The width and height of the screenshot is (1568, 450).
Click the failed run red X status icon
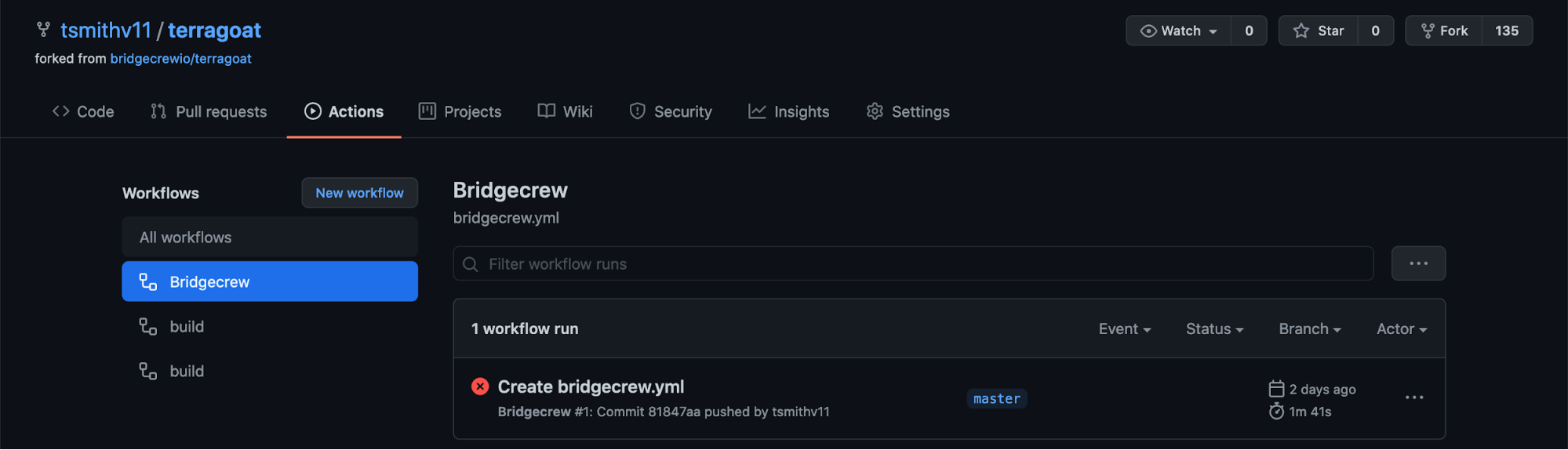point(480,386)
